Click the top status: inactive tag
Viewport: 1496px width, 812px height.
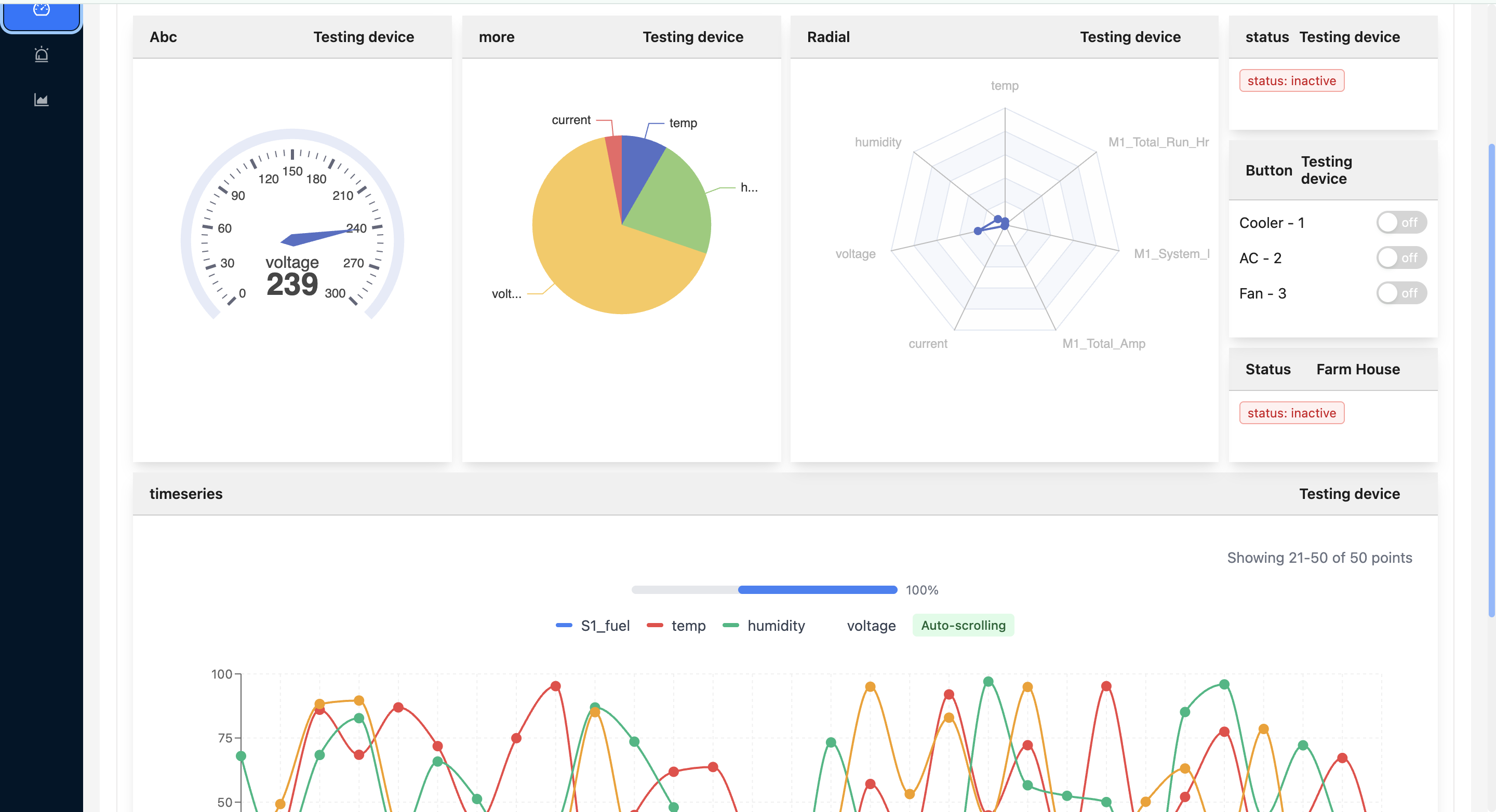coord(1291,80)
